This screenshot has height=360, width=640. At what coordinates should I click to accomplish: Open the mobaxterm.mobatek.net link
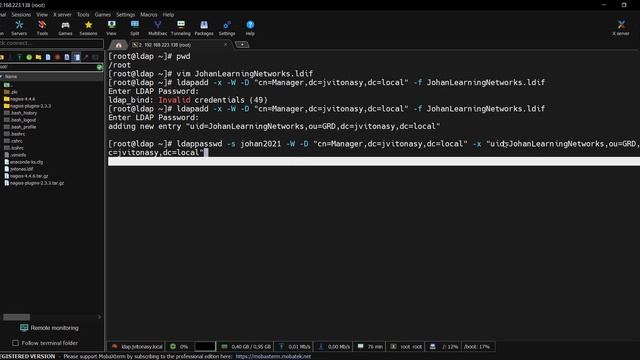[273, 356]
